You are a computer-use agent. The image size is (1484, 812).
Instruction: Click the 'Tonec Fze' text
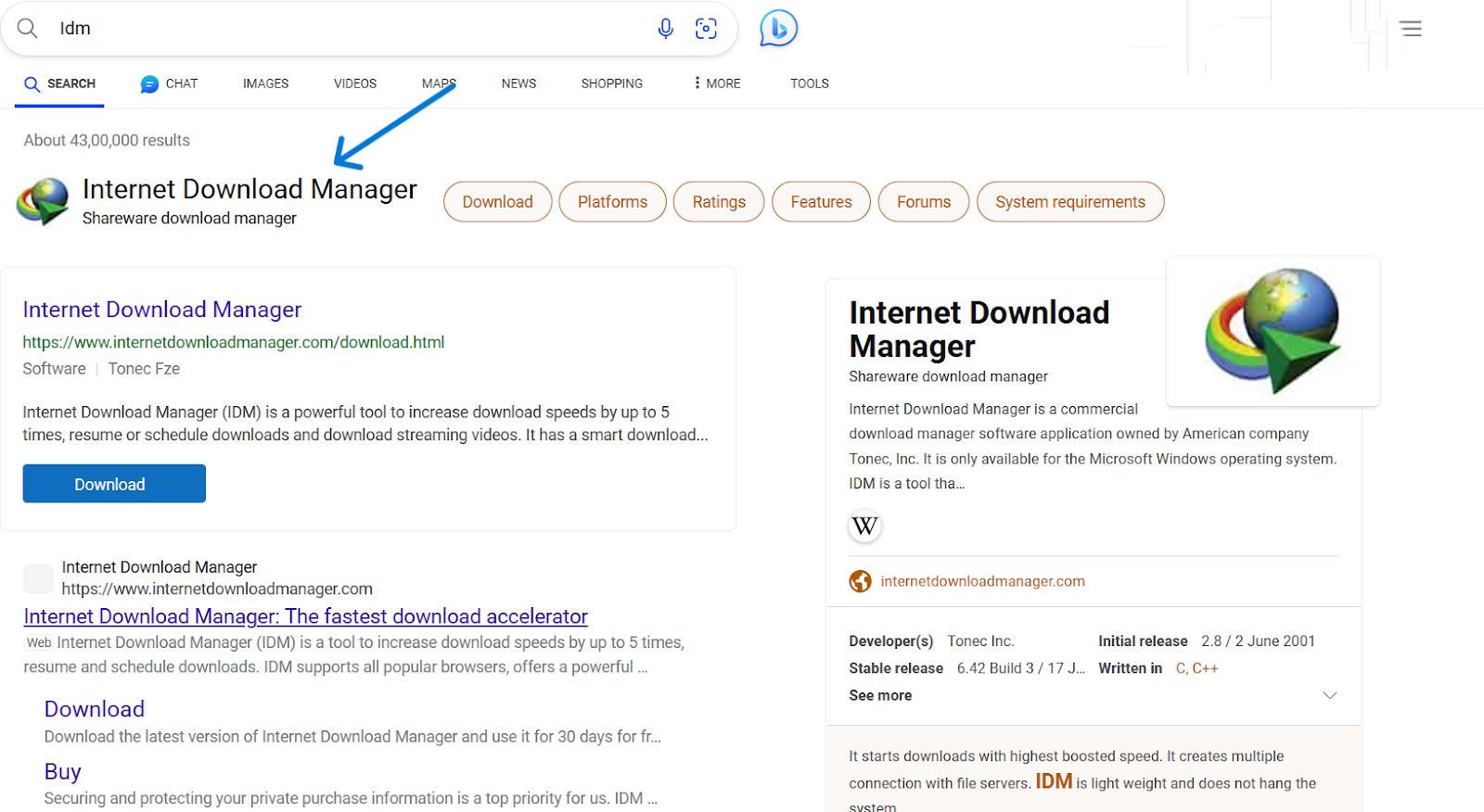[x=144, y=369]
